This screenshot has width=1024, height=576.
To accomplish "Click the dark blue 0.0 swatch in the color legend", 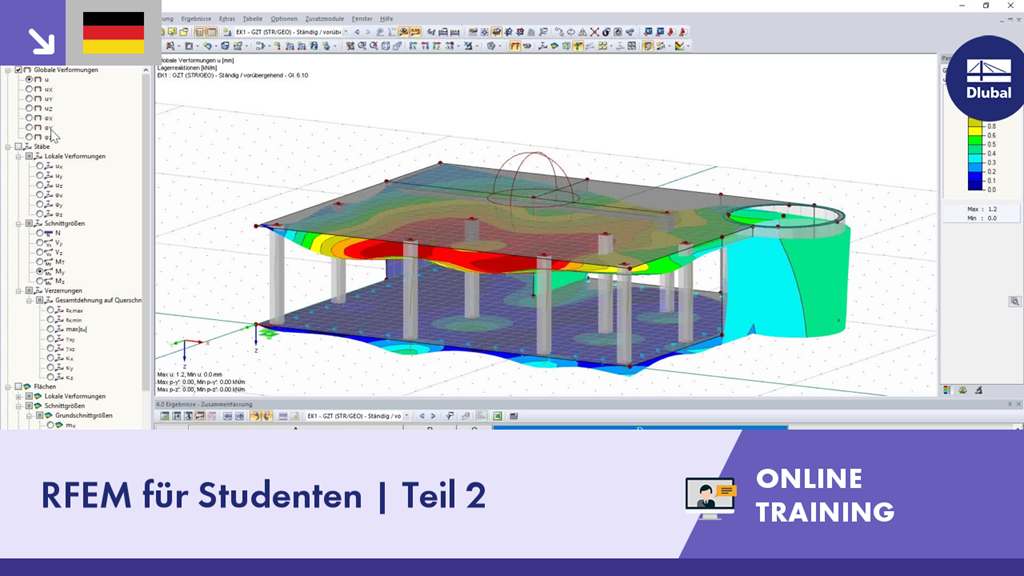I will [x=975, y=186].
